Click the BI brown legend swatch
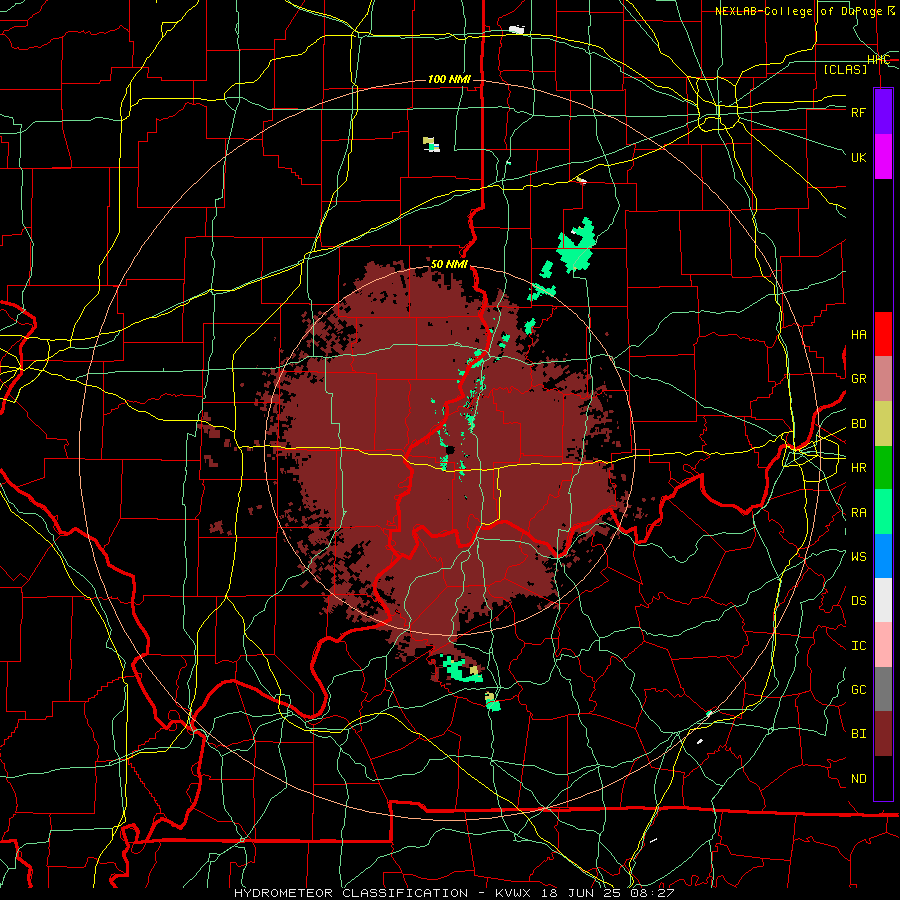The height and width of the screenshot is (900, 900). (883, 734)
